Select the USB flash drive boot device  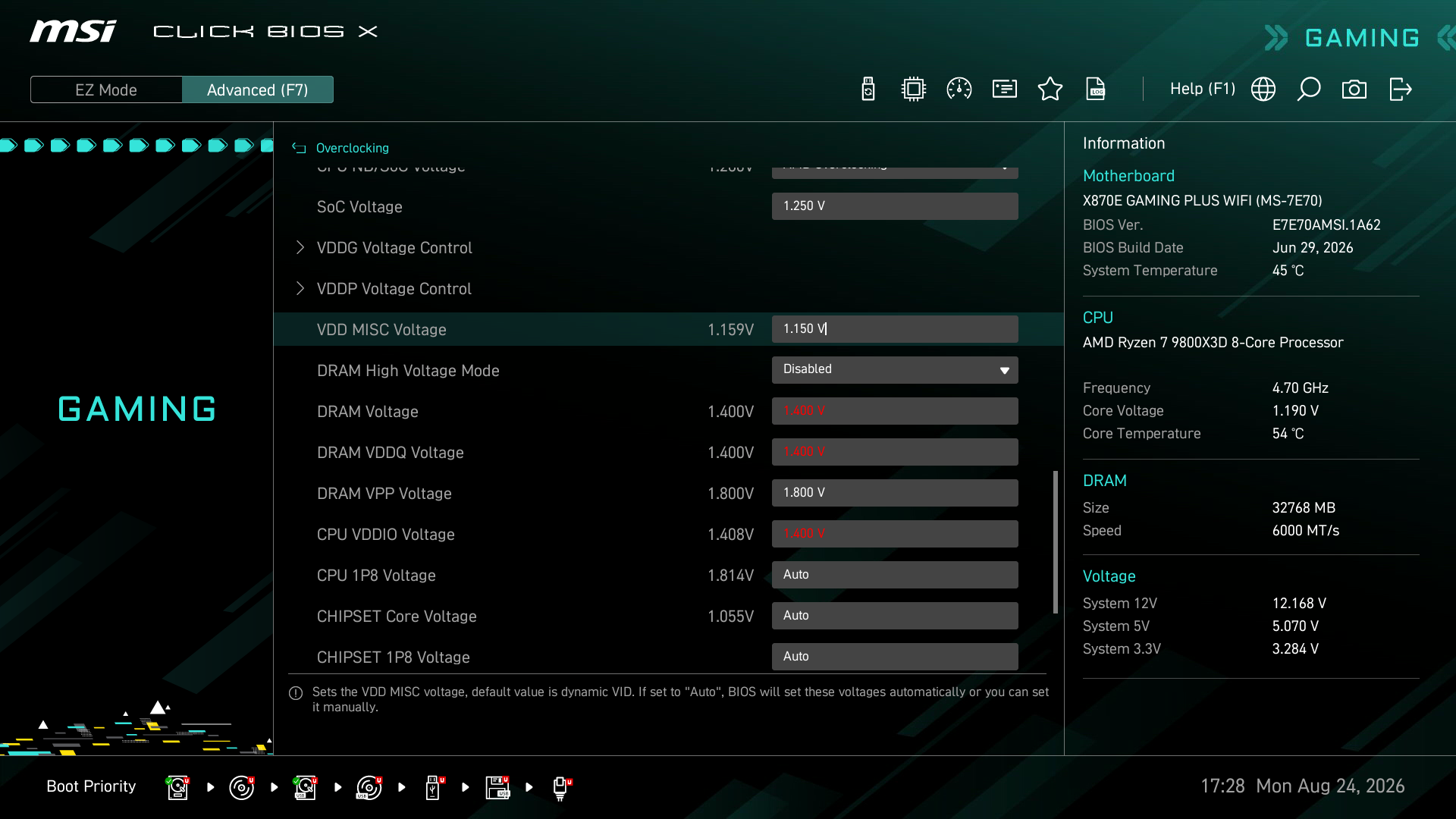435,787
